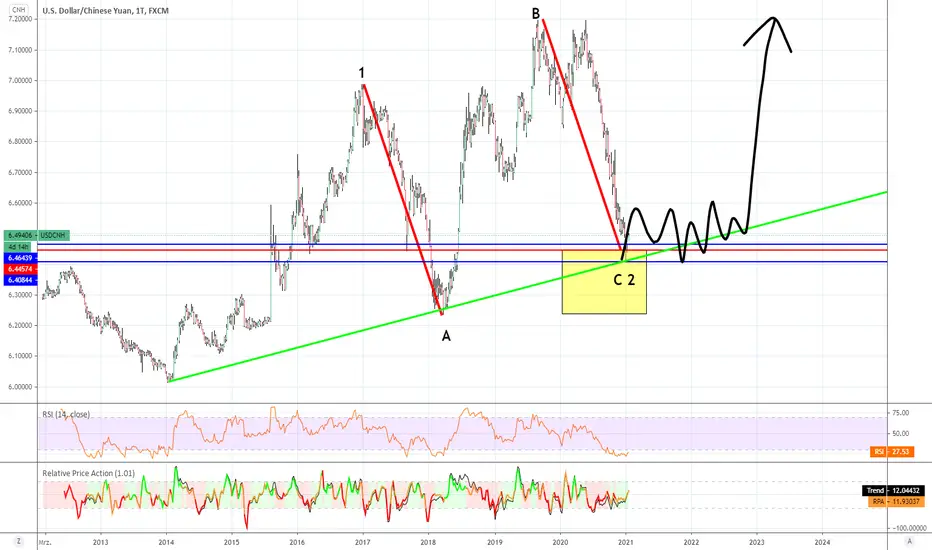Click the red 6.44574 price level label
This screenshot has width=932, height=550.
20,269
